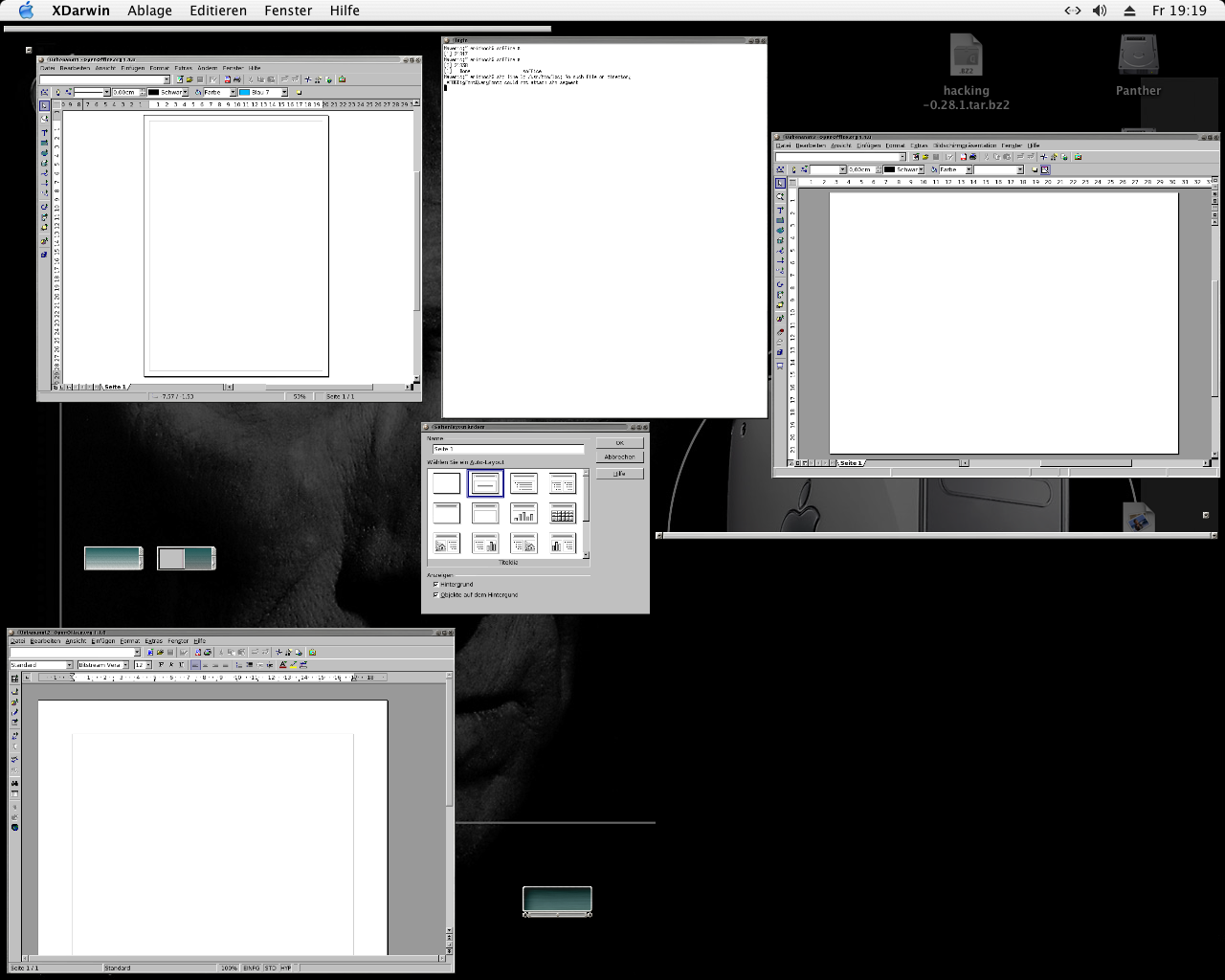The image size is (1225, 980).
Task: Open the paragraph style Standard dropdown
Action: pyautogui.click(x=69, y=665)
